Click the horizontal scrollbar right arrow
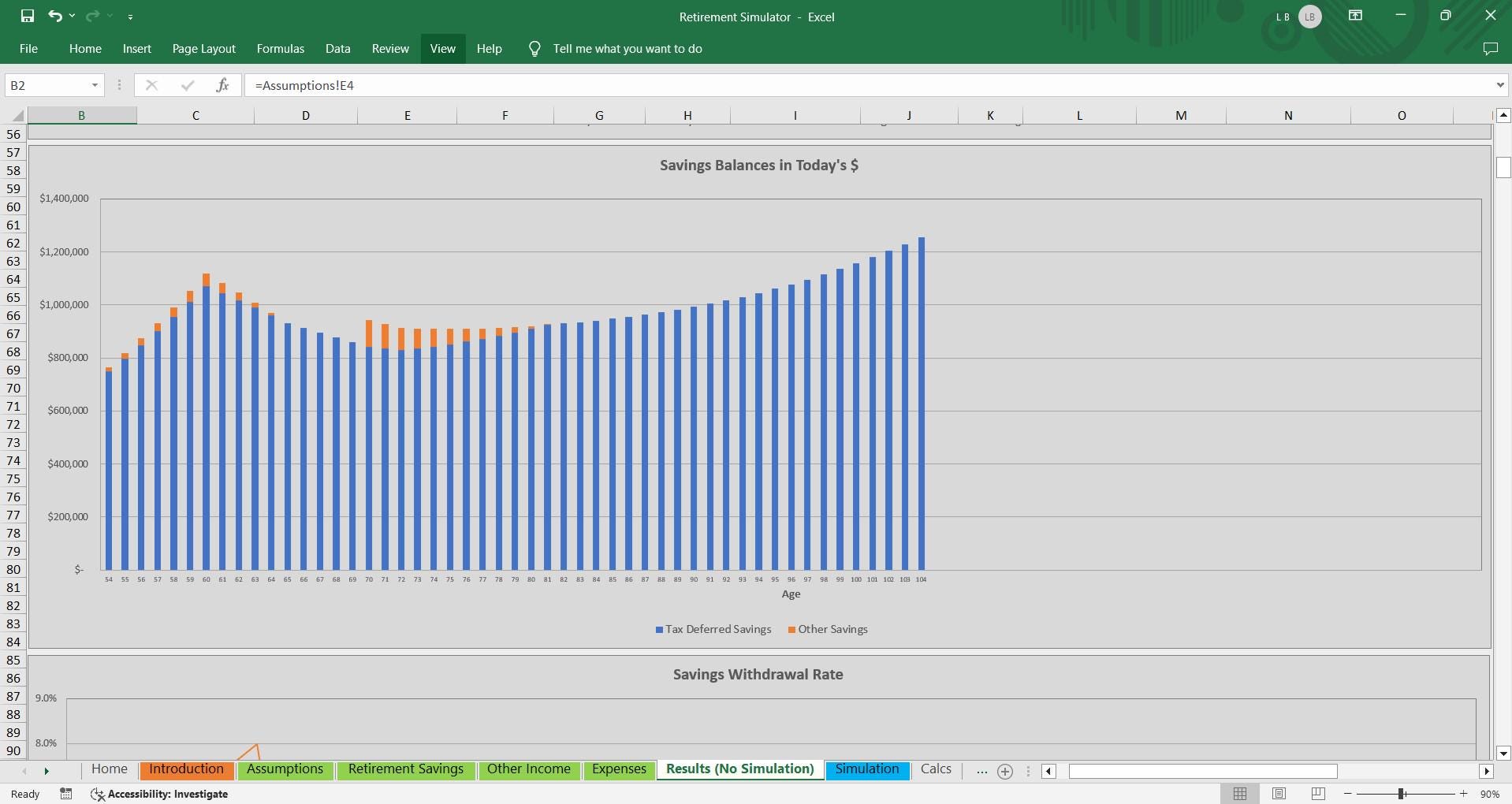 coord(1487,772)
